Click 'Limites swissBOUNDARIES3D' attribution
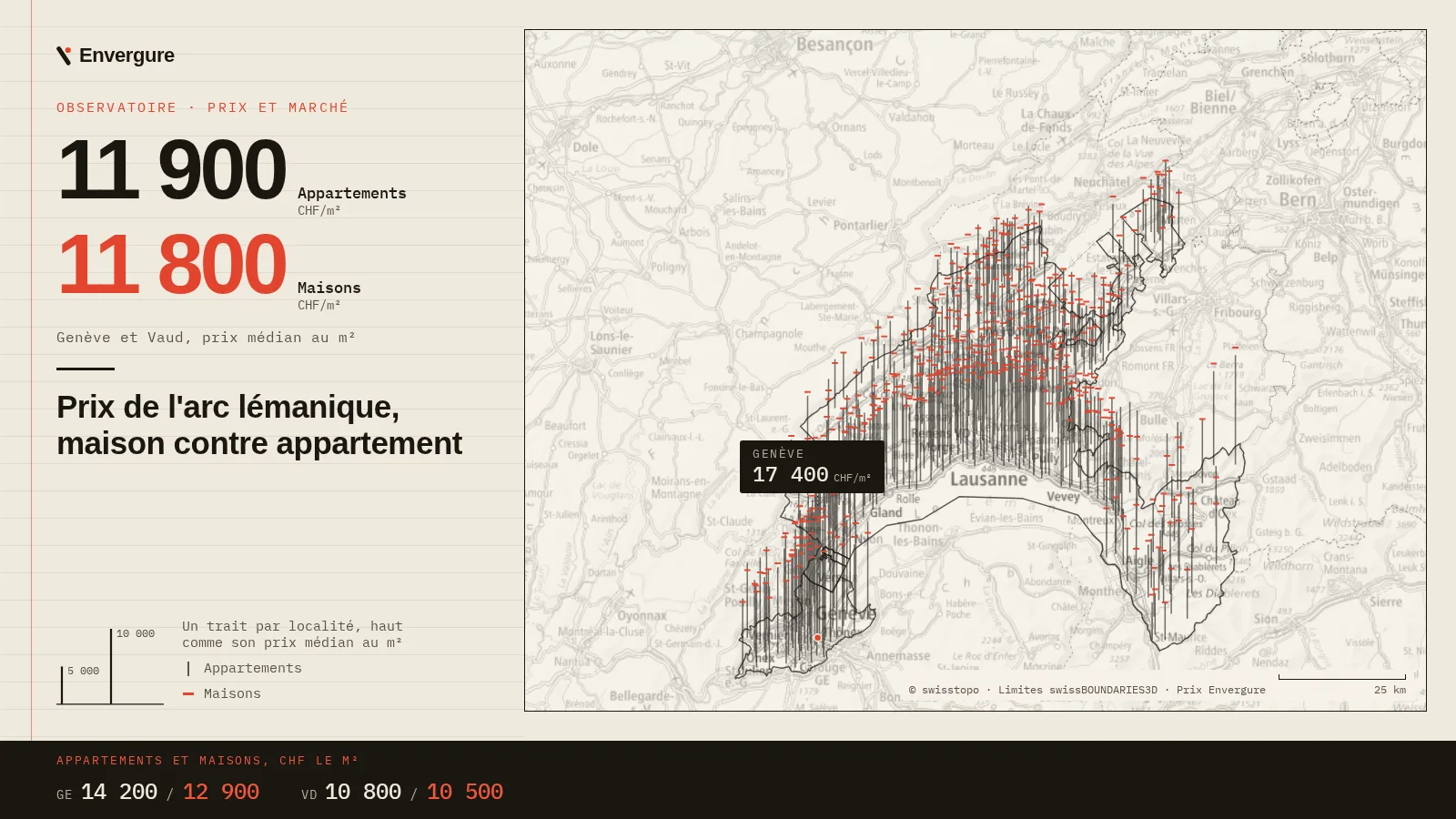 (1077, 690)
